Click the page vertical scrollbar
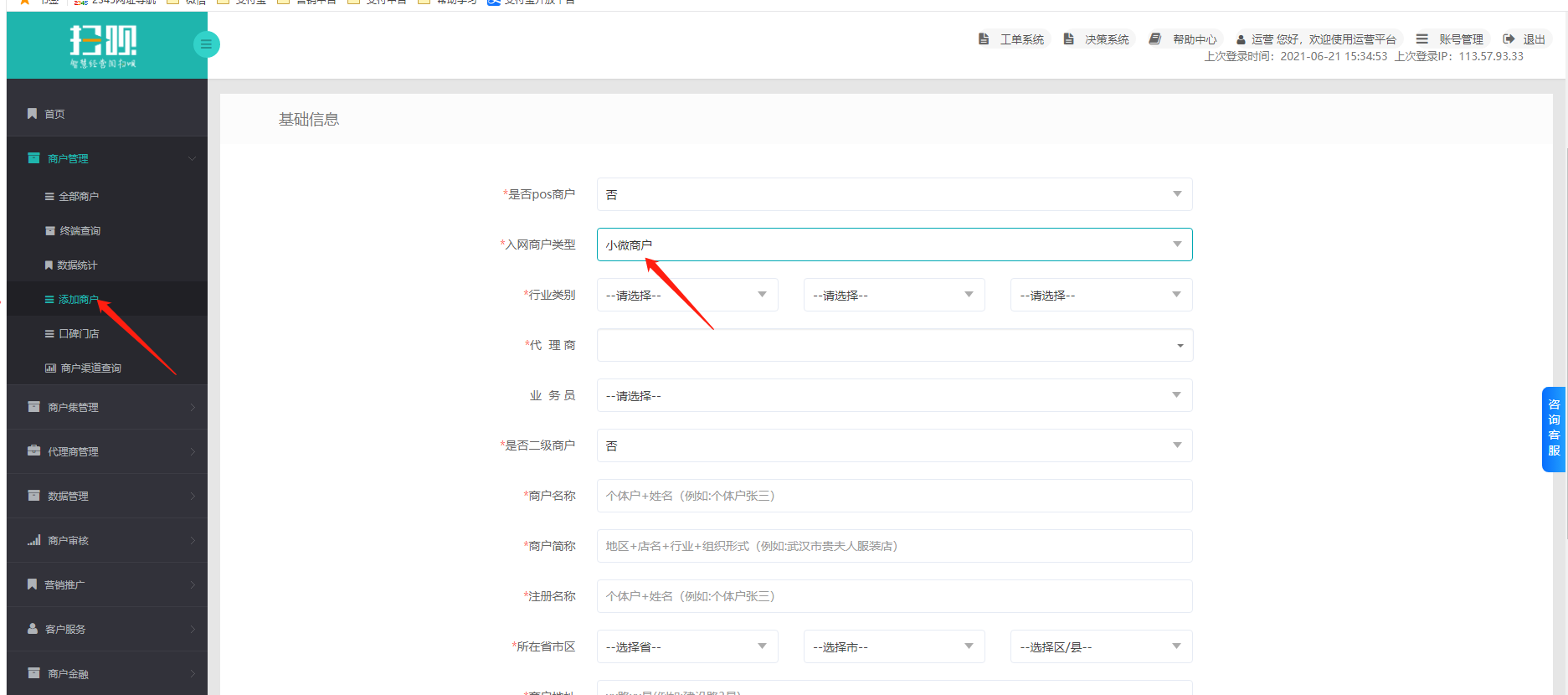1568x695 pixels. pos(1566,335)
